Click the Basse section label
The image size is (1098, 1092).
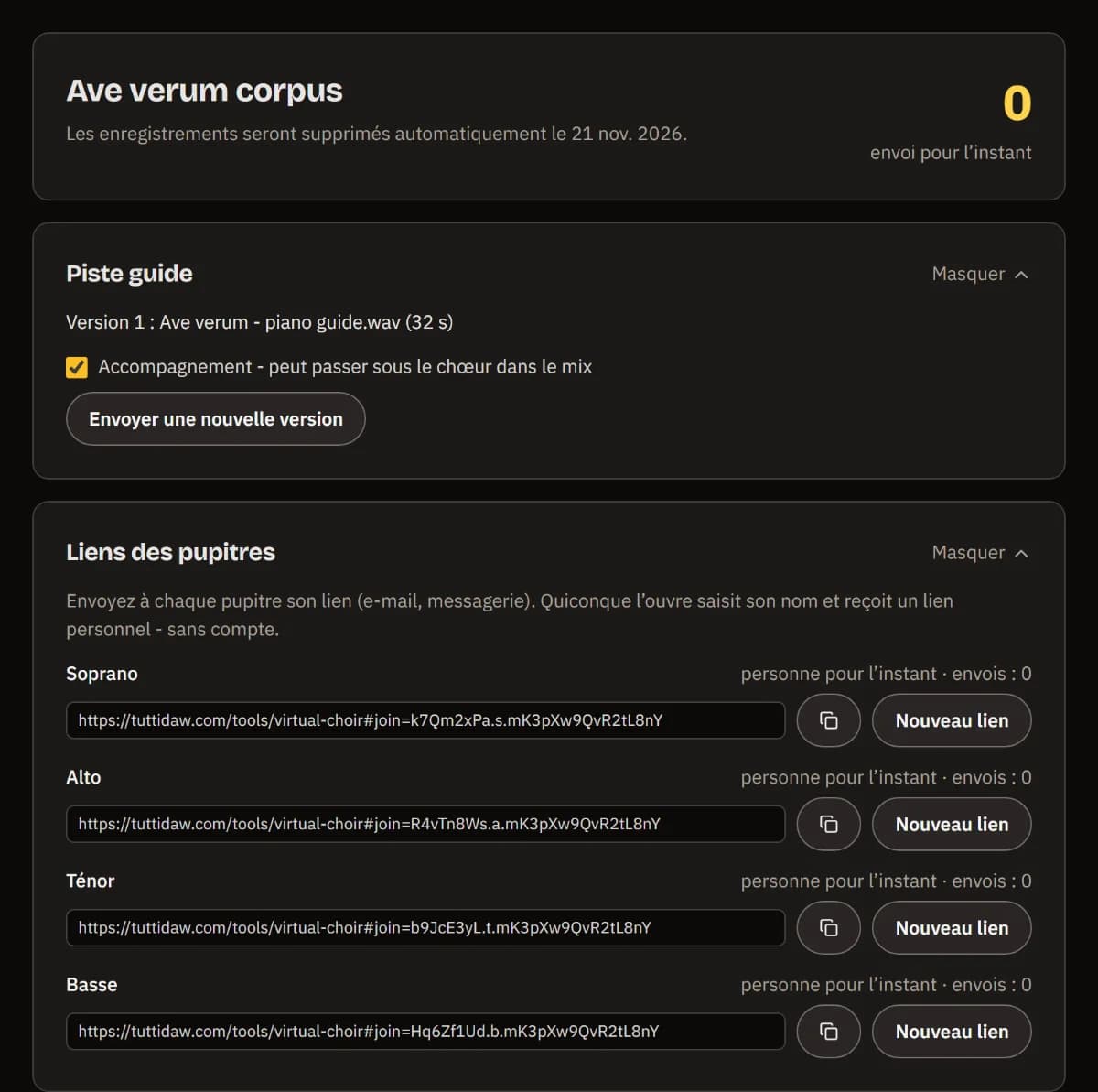pos(91,985)
